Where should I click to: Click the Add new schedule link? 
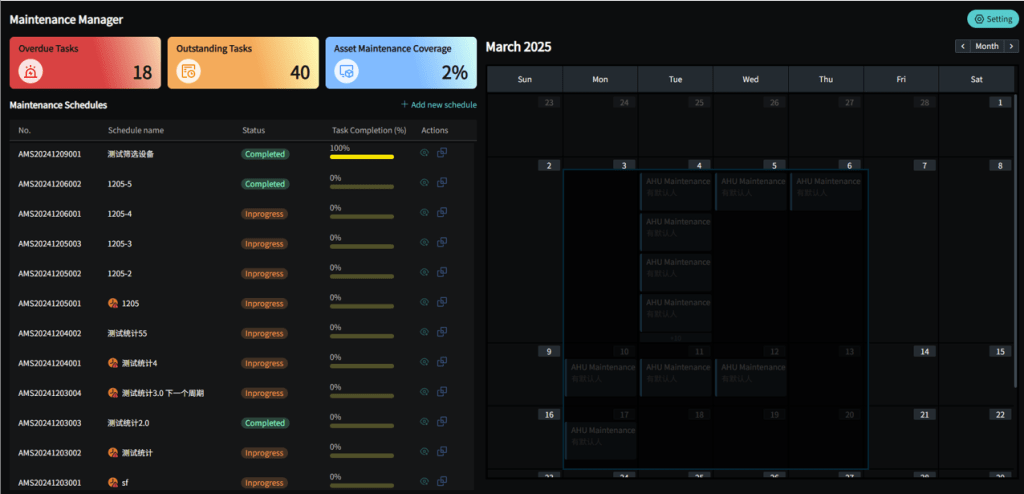click(438, 105)
